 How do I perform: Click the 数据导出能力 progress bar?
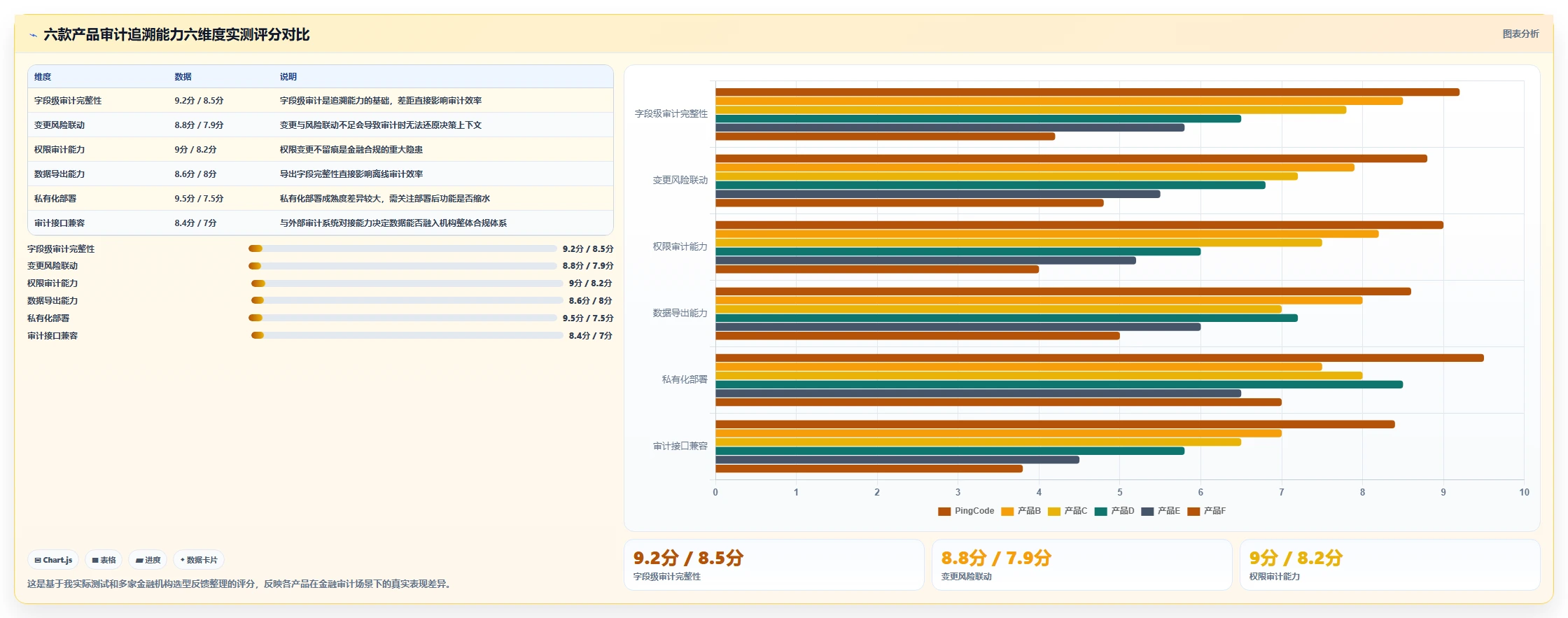coord(407,300)
